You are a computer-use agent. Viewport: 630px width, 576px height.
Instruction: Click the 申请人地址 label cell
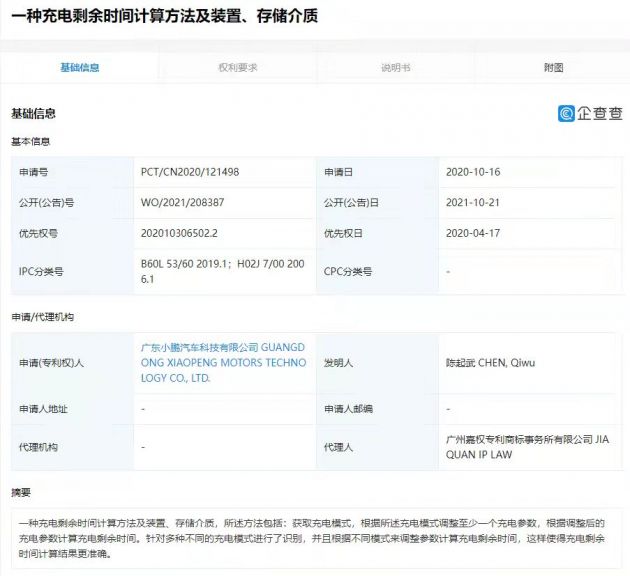click(72, 409)
